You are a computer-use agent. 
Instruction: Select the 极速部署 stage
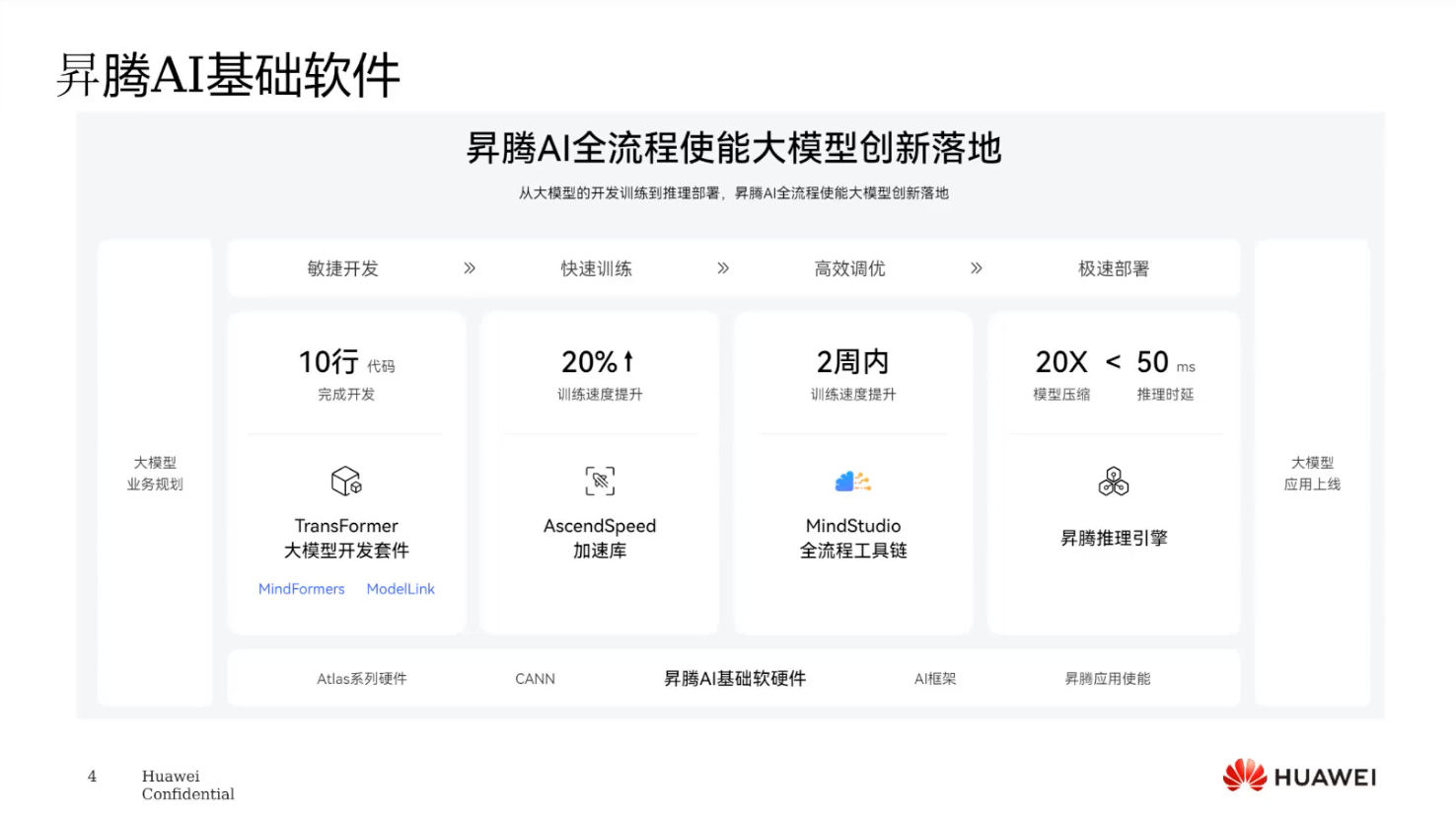tap(1114, 268)
